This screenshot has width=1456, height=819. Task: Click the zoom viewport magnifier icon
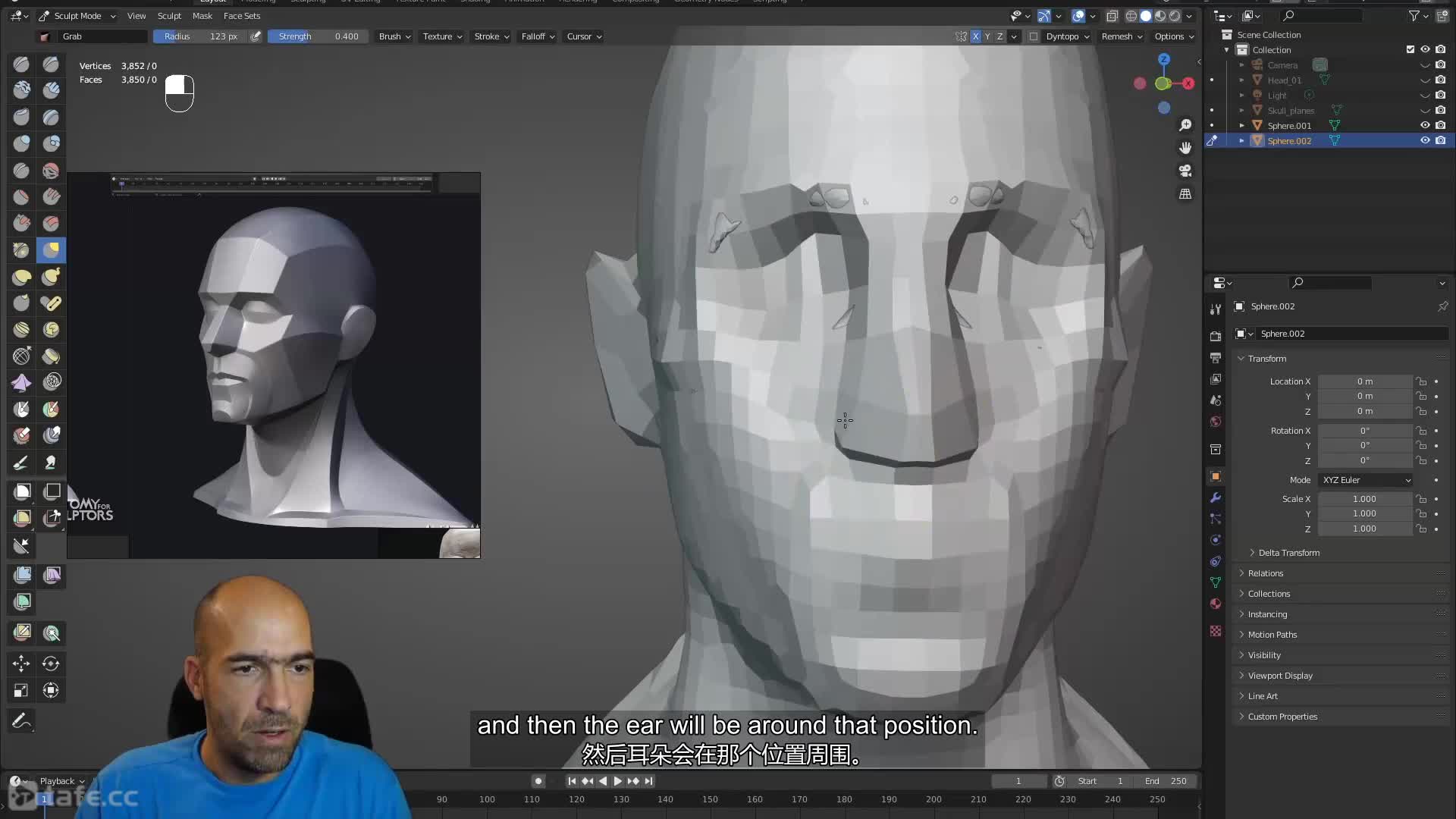[1185, 125]
